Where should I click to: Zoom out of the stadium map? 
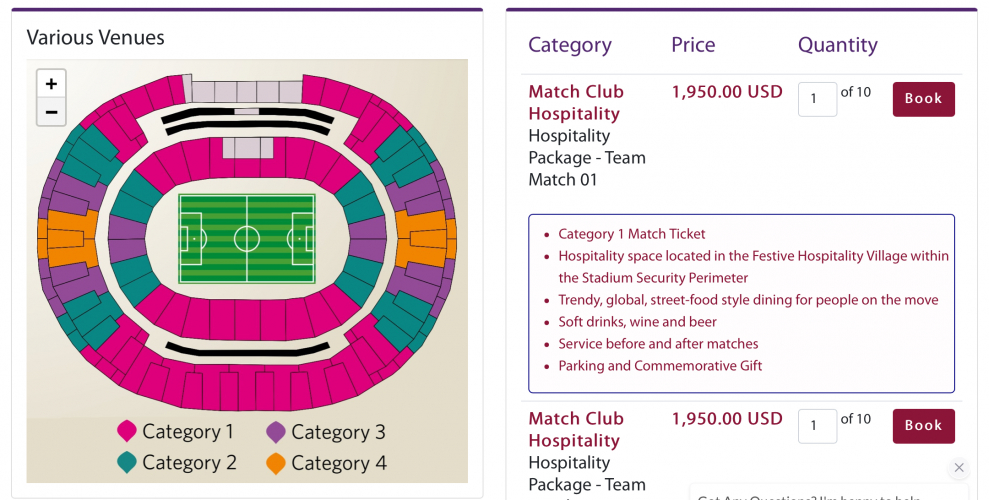point(51,112)
